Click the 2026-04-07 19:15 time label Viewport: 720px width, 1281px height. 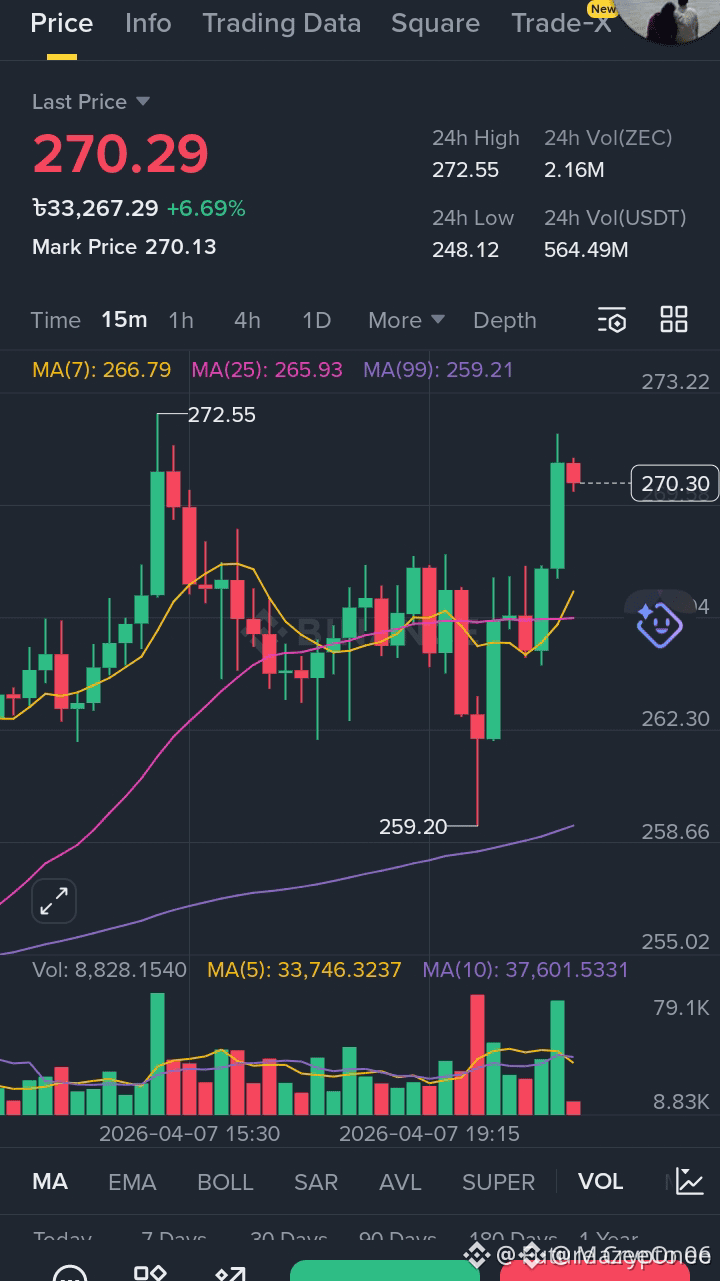(x=429, y=1134)
